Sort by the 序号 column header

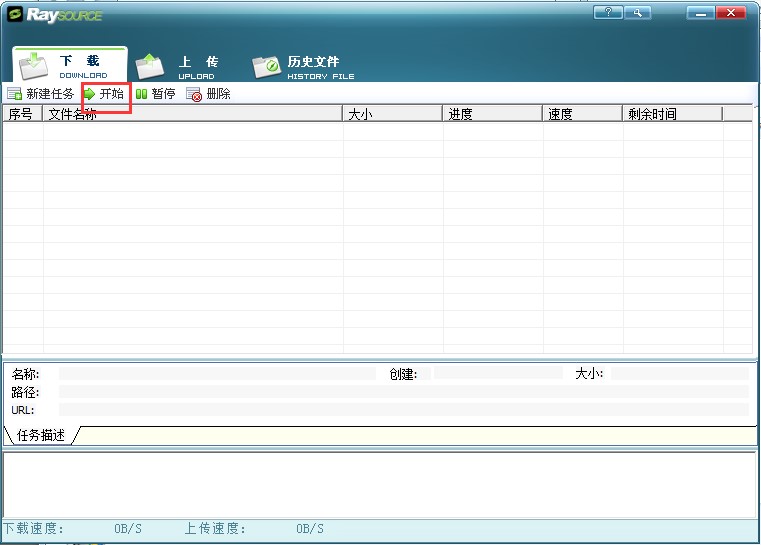(x=22, y=114)
